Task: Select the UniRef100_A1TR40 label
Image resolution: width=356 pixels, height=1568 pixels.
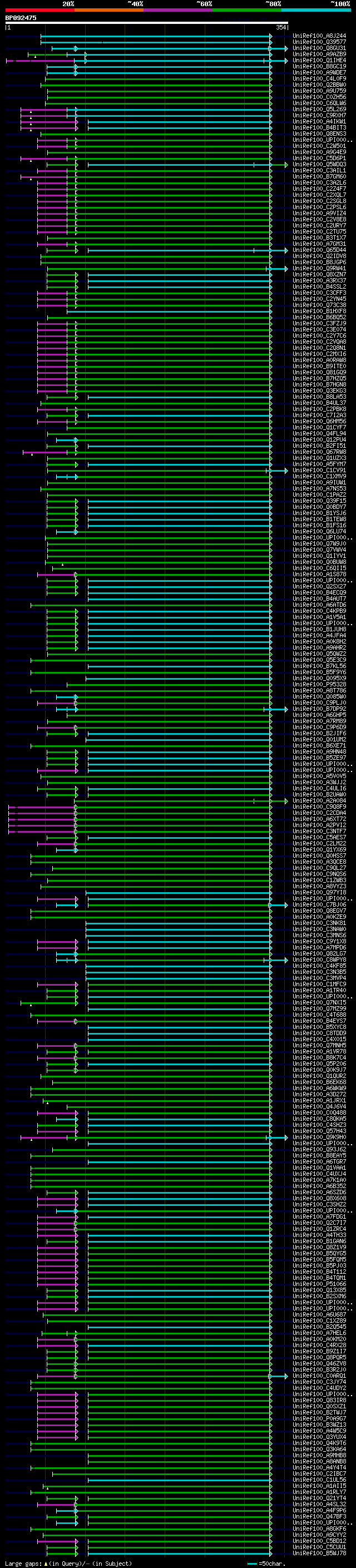Action: (319, 990)
